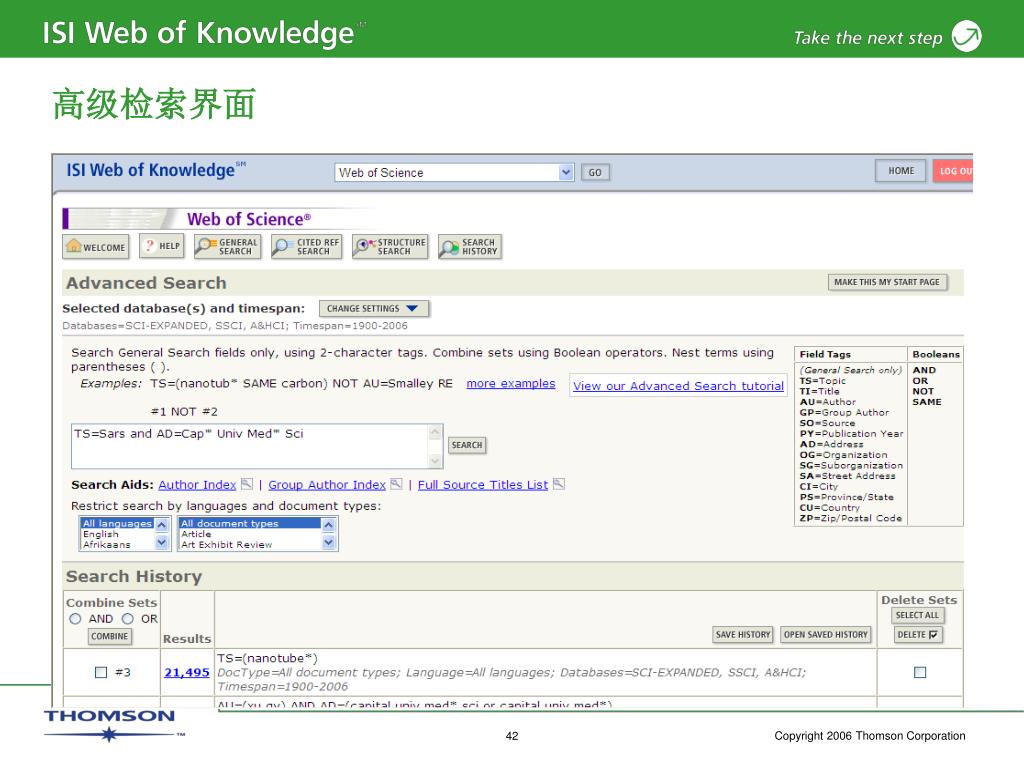Open the Group Author Index link

(x=327, y=485)
